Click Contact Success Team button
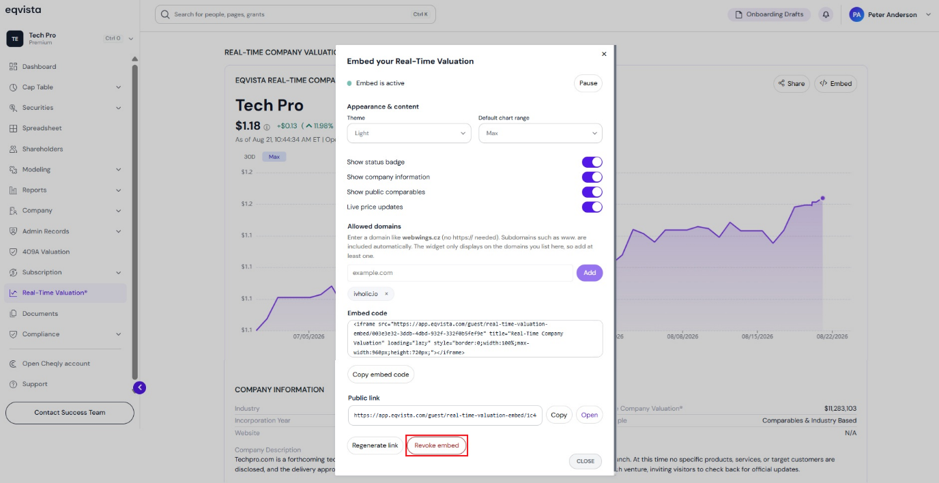Screen dimensions: 939x483 tap(69, 413)
